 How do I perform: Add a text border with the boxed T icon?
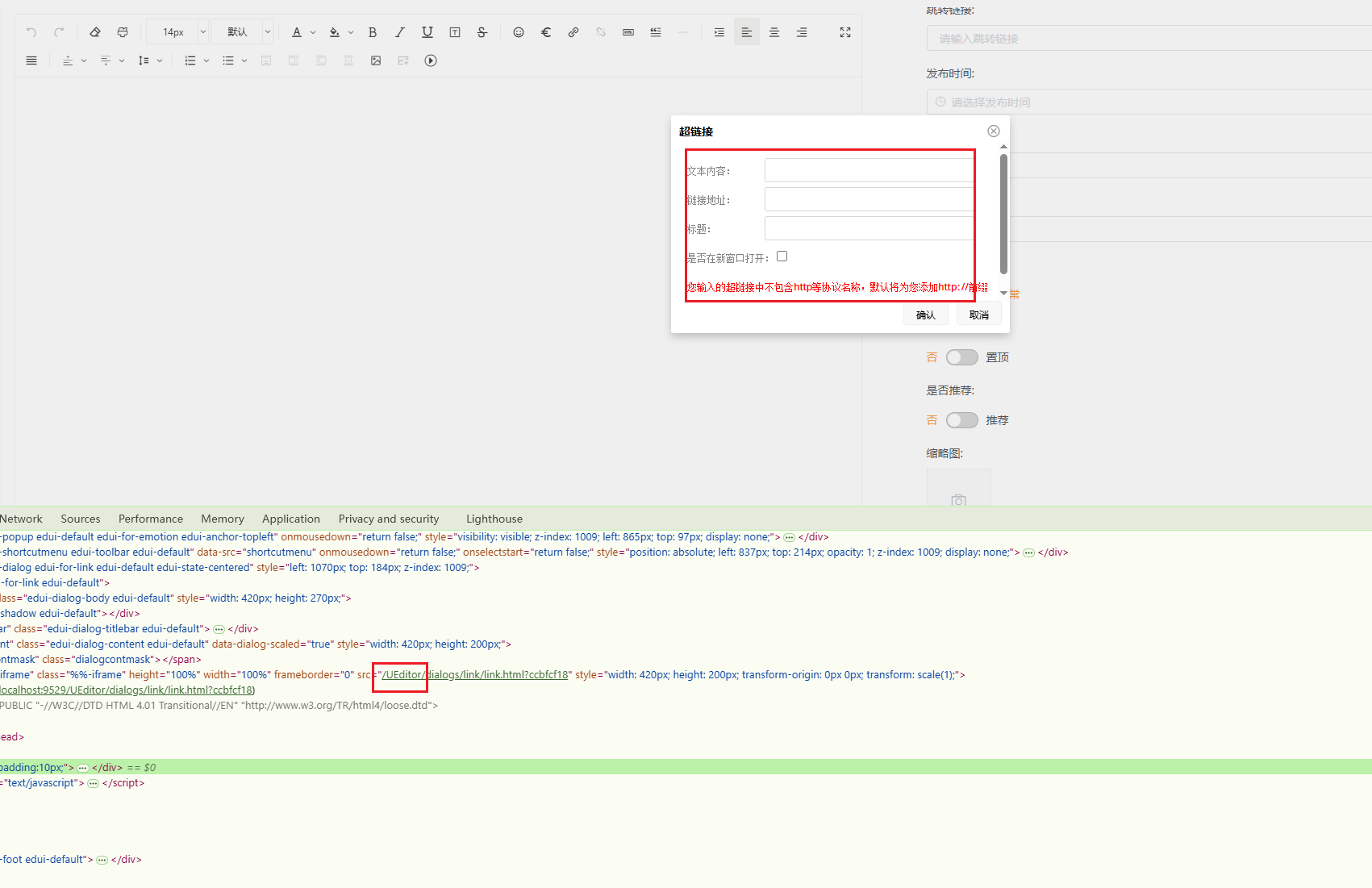pos(455,32)
